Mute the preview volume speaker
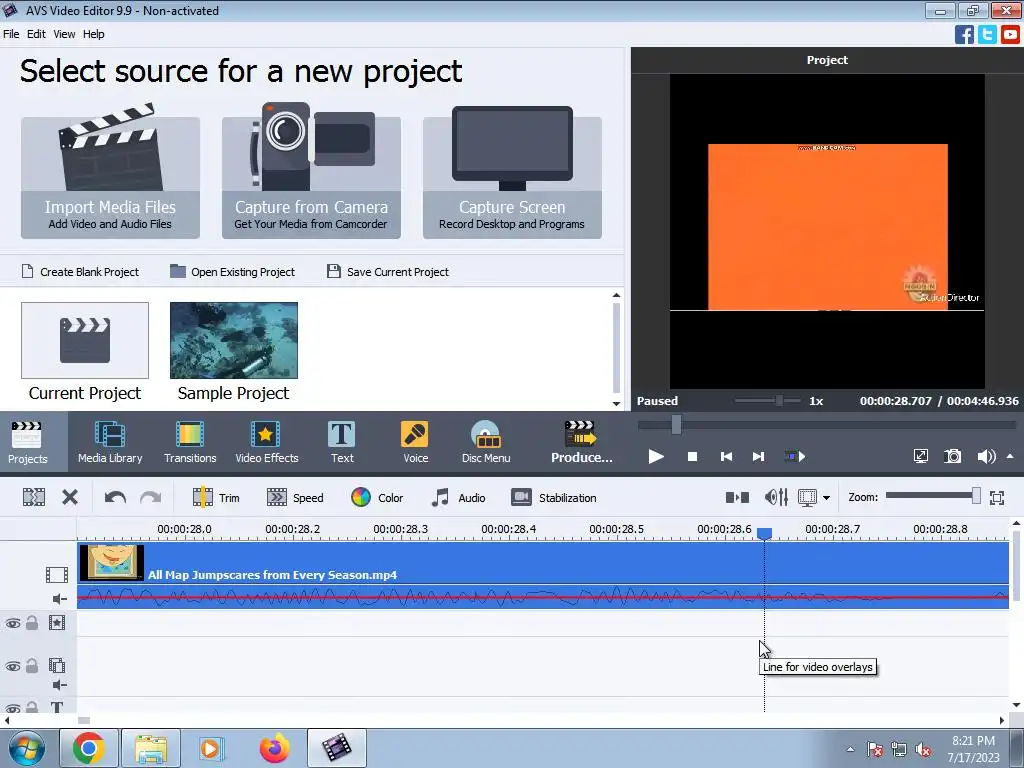 [x=986, y=456]
